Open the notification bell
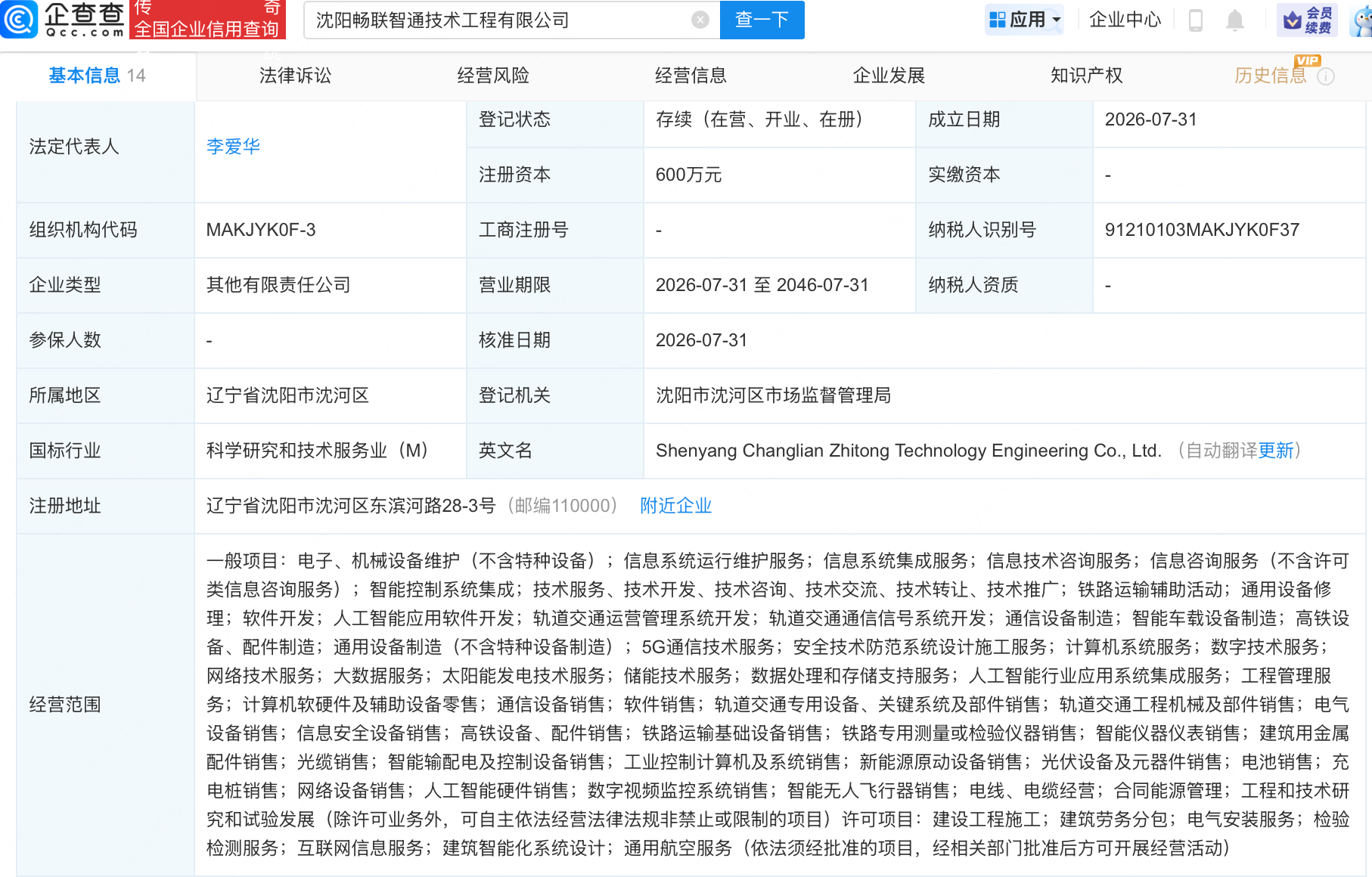Viewport: 1372px width, 877px height. pos(1235,20)
